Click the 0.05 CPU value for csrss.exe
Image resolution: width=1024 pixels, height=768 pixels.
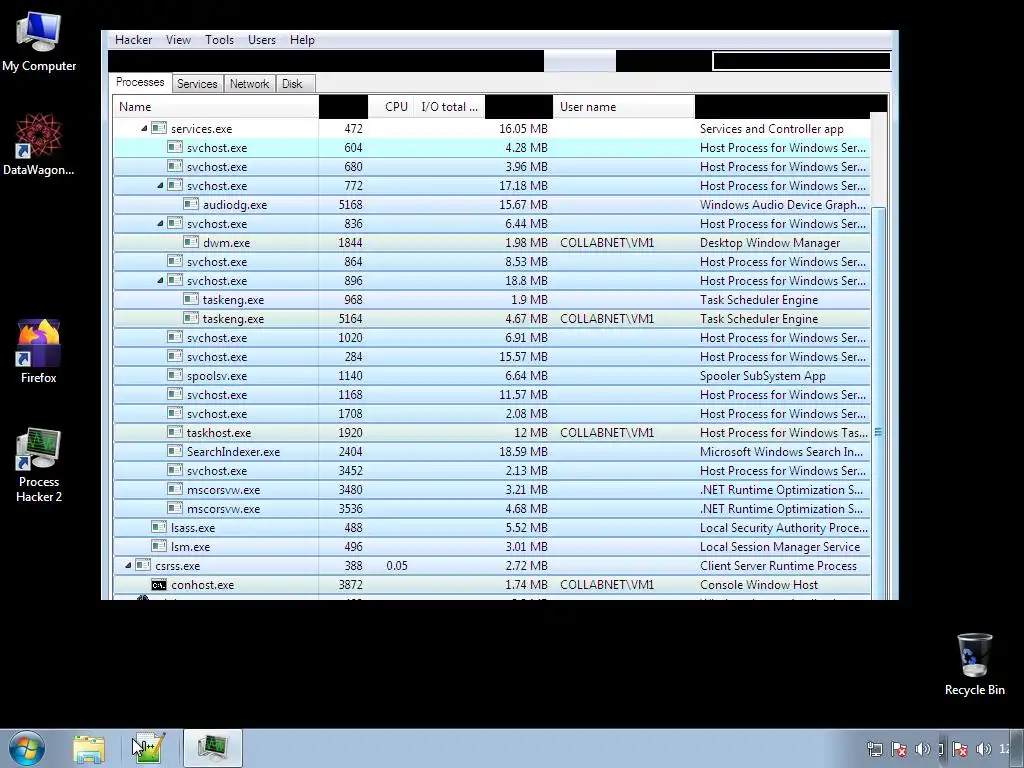[396, 566]
